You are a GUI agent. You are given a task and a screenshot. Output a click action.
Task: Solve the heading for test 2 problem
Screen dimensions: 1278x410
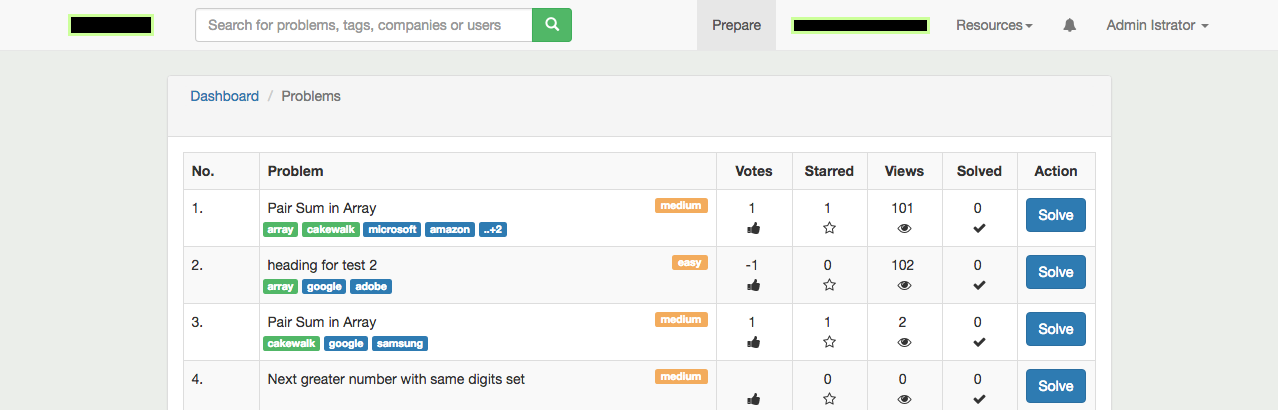tap(1056, 272)
